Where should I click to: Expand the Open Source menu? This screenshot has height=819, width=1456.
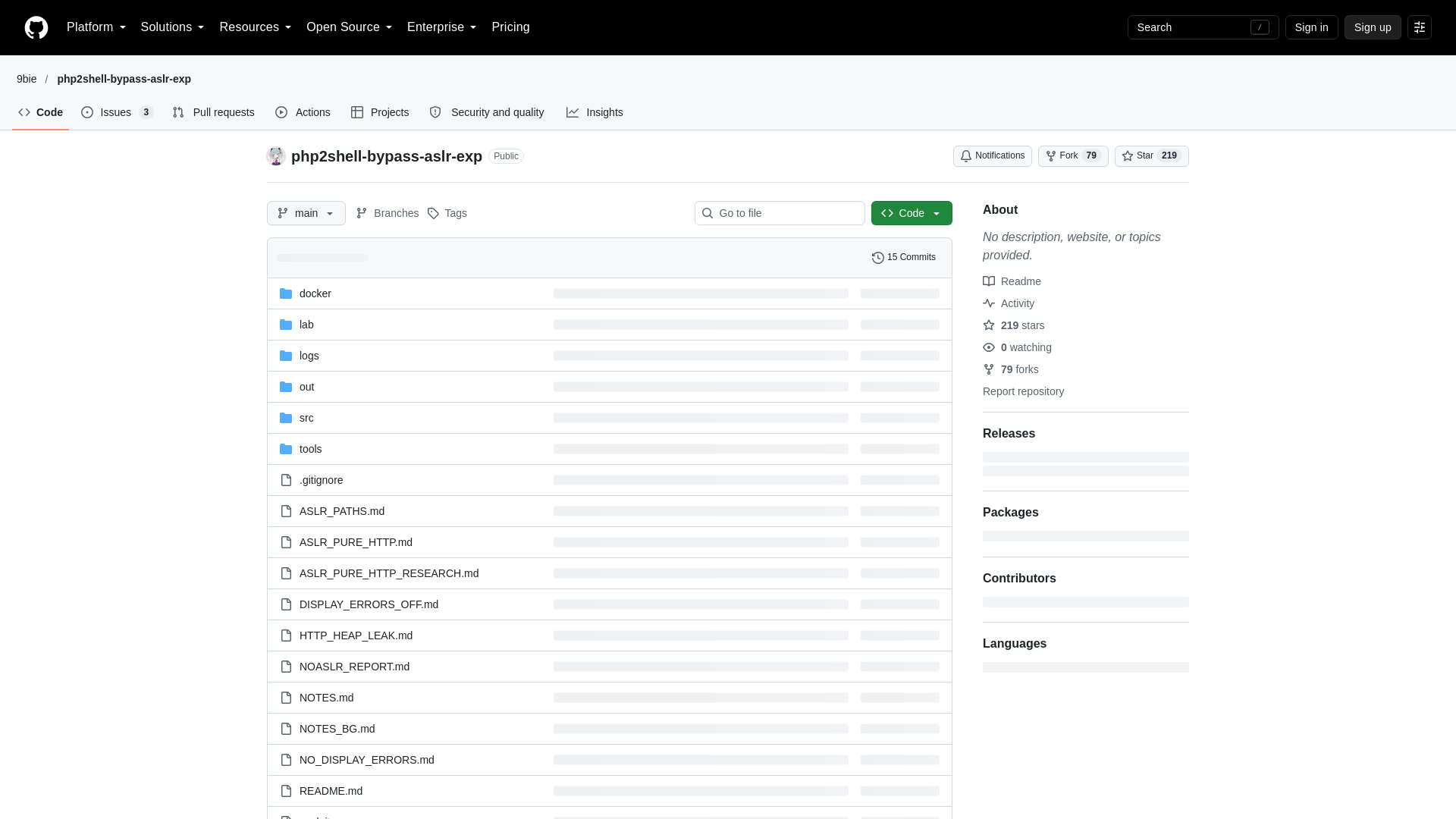tap(350, 27)
